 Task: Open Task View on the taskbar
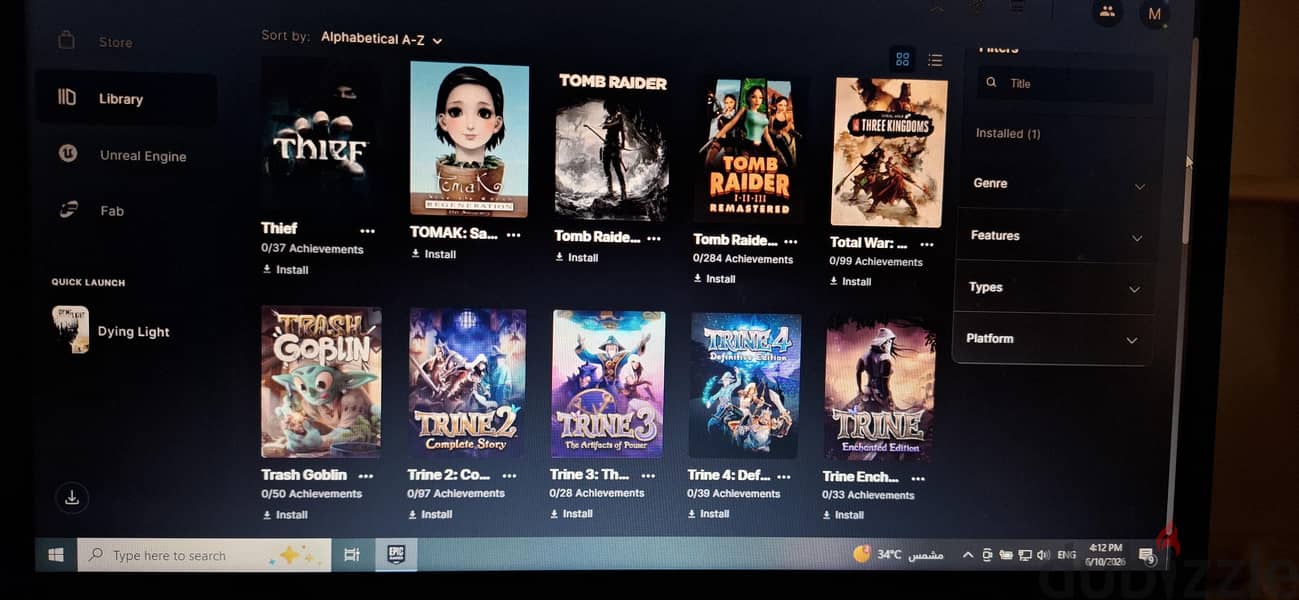pyautogui.click(x=352, y=555)
